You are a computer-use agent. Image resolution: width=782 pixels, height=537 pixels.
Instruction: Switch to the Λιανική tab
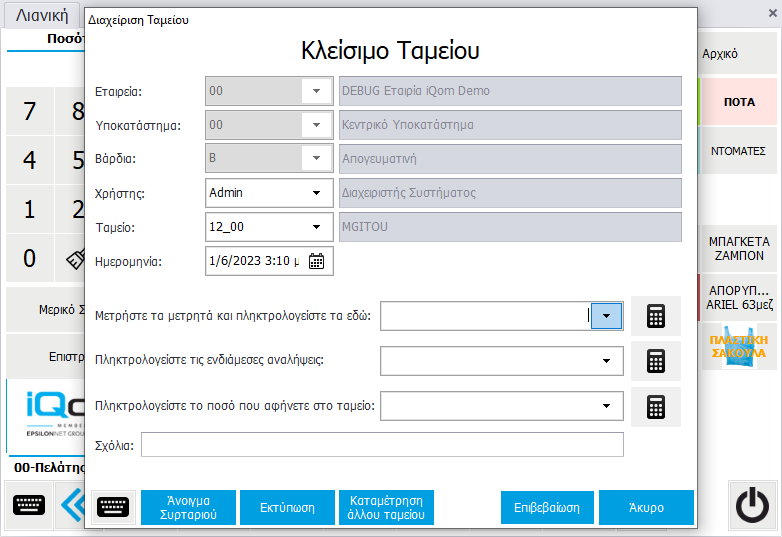click(x=41, y=15)
